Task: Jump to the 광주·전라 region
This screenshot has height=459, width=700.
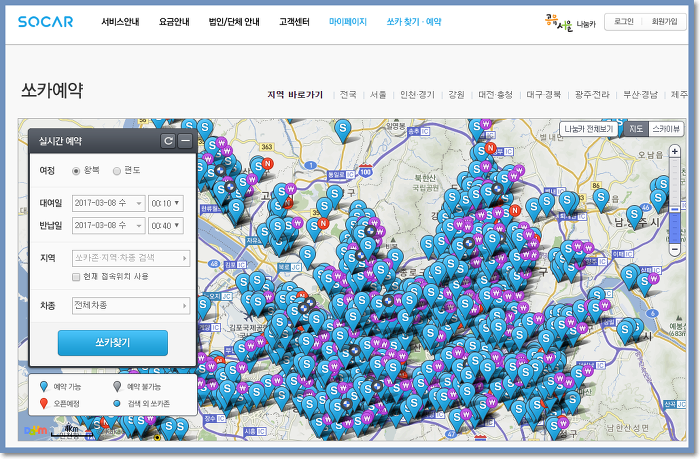Action: click(592, 94)
